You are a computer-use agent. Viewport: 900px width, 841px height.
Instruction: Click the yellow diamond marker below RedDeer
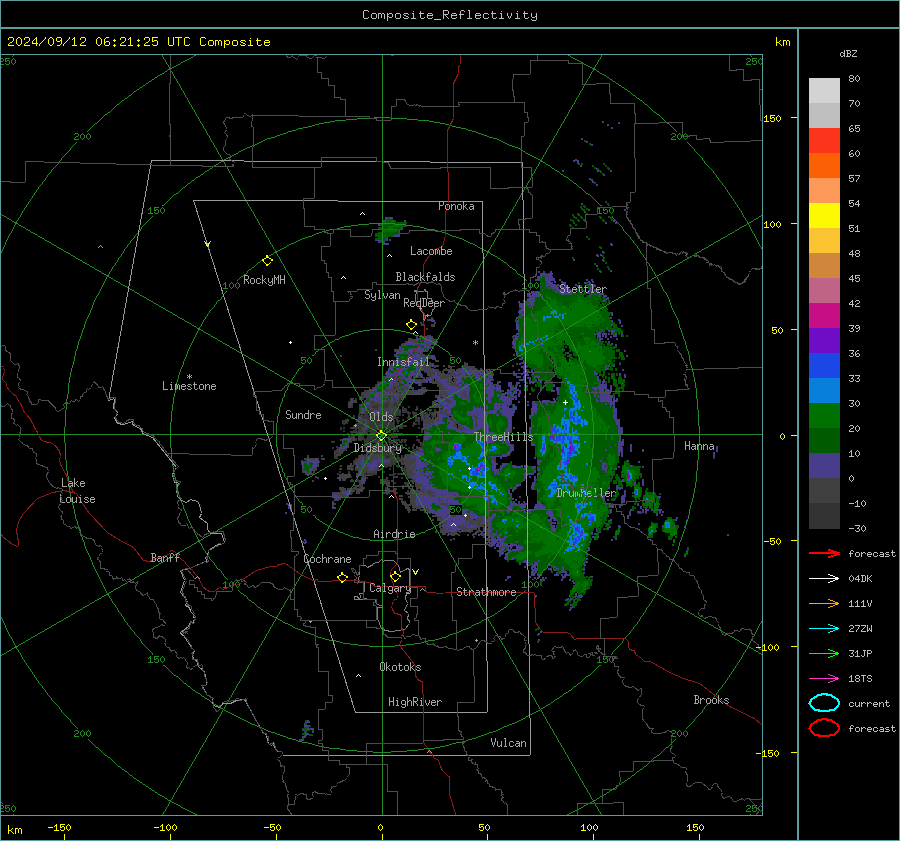(411, 325)
